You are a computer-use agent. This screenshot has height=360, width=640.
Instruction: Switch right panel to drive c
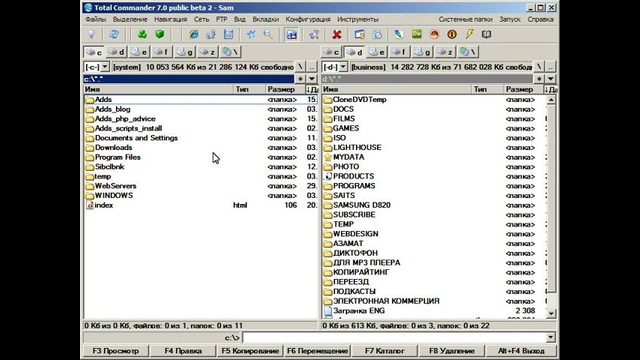click(x=331, y=52)
